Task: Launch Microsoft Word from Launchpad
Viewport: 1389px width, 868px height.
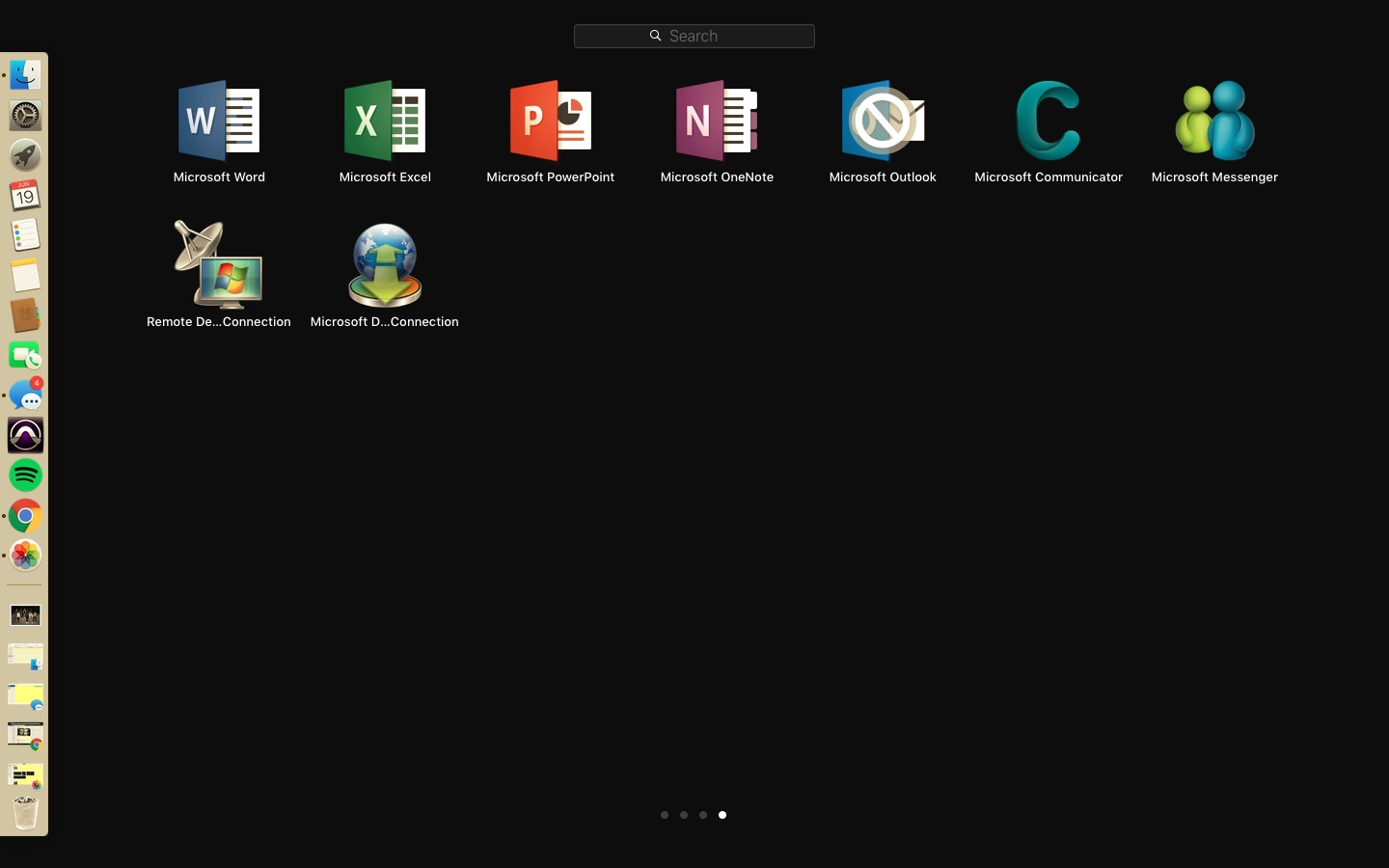Action: pyautogui.click(x=219, y=121)
